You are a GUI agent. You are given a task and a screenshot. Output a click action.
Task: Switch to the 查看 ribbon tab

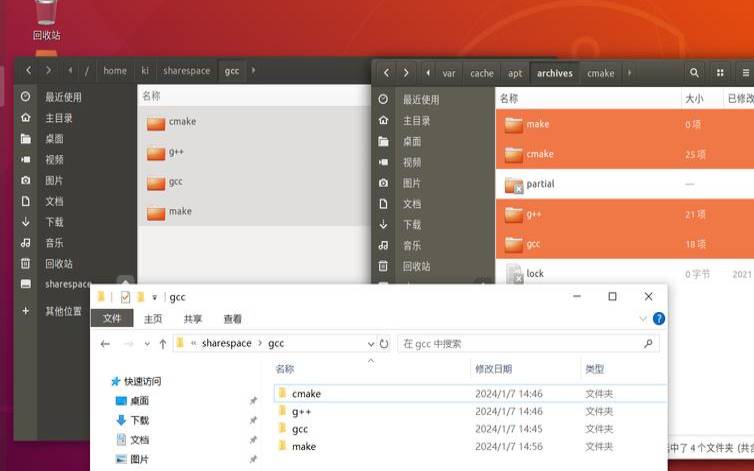pyautogui.click(x=233, y=319)
